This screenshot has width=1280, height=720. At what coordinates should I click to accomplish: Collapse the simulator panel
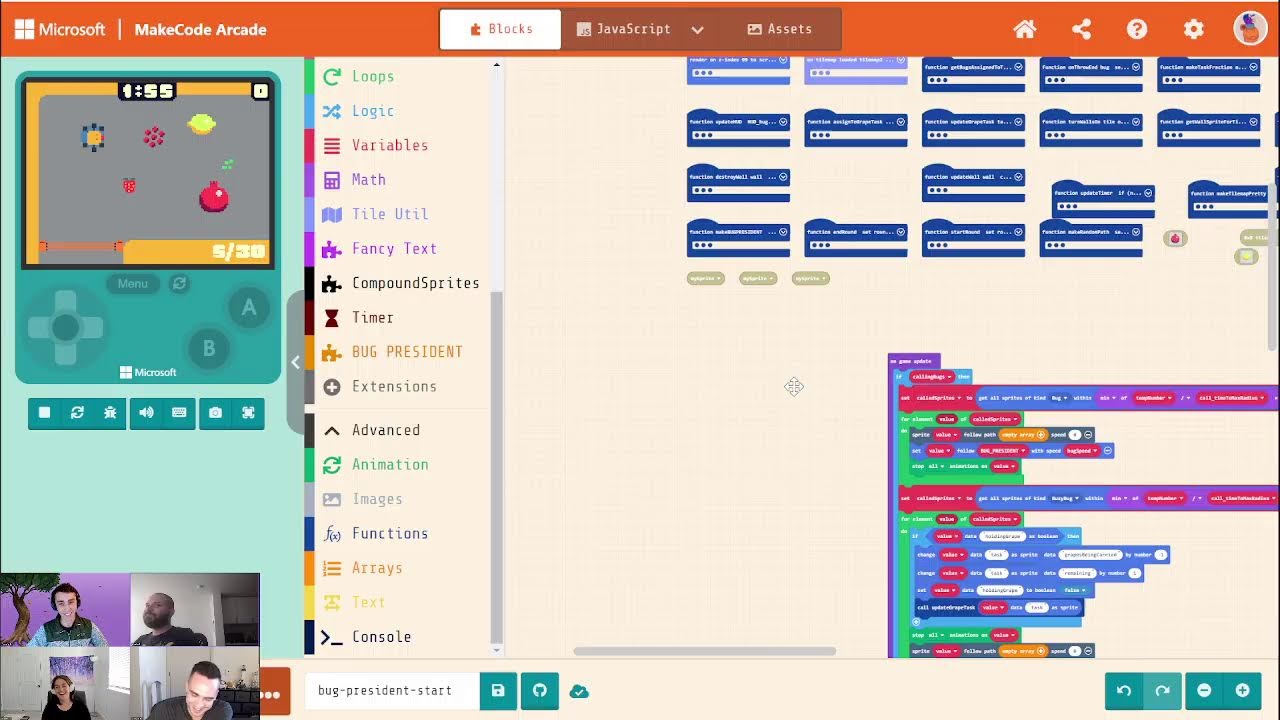click(x=295, y=362)
